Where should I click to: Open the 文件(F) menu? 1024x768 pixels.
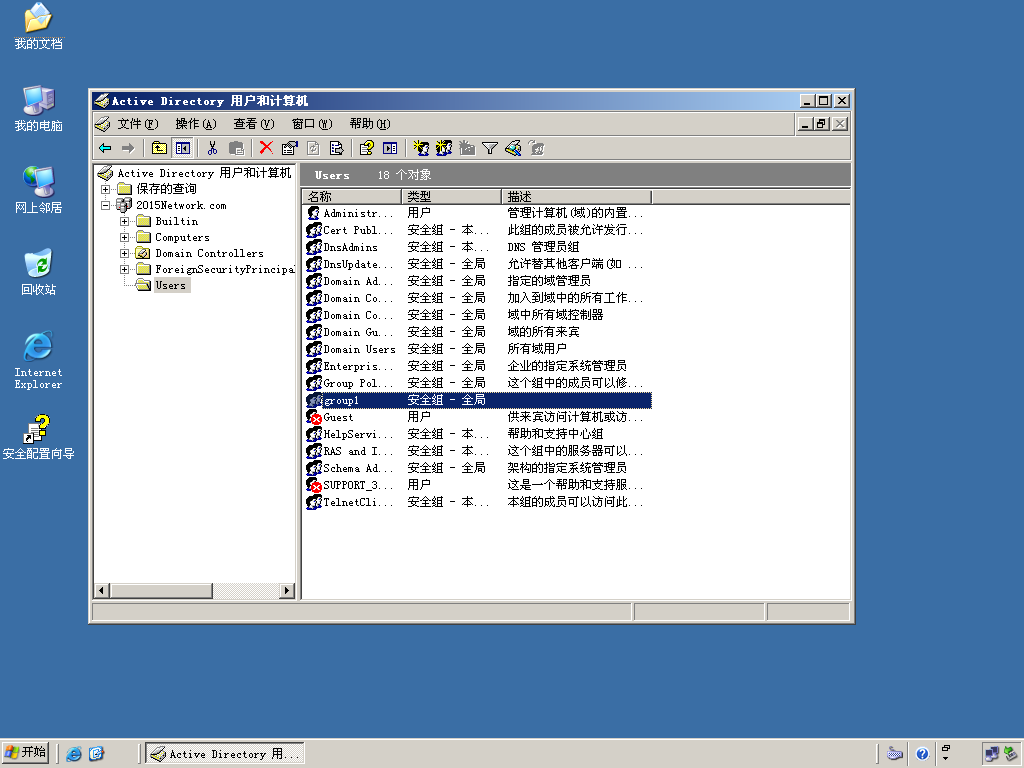pyautogui.click(x=138, y=123)
